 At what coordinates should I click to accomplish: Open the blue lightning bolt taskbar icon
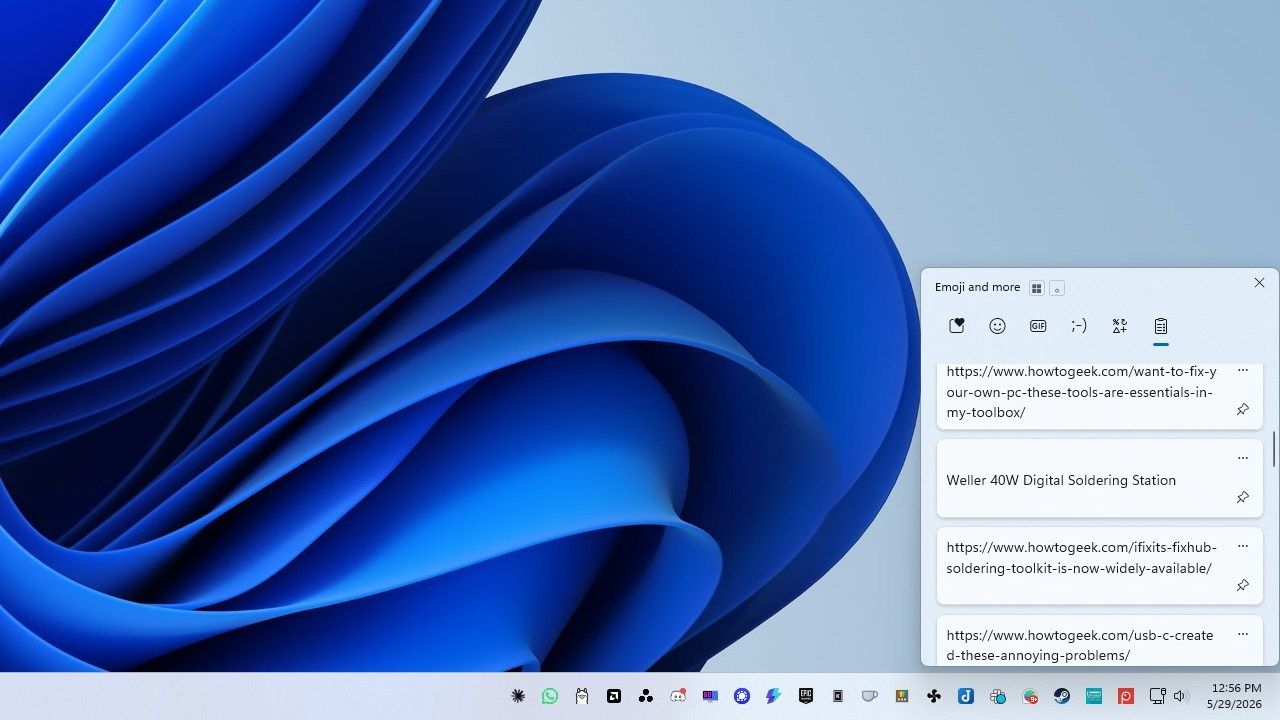pos(774,696)
